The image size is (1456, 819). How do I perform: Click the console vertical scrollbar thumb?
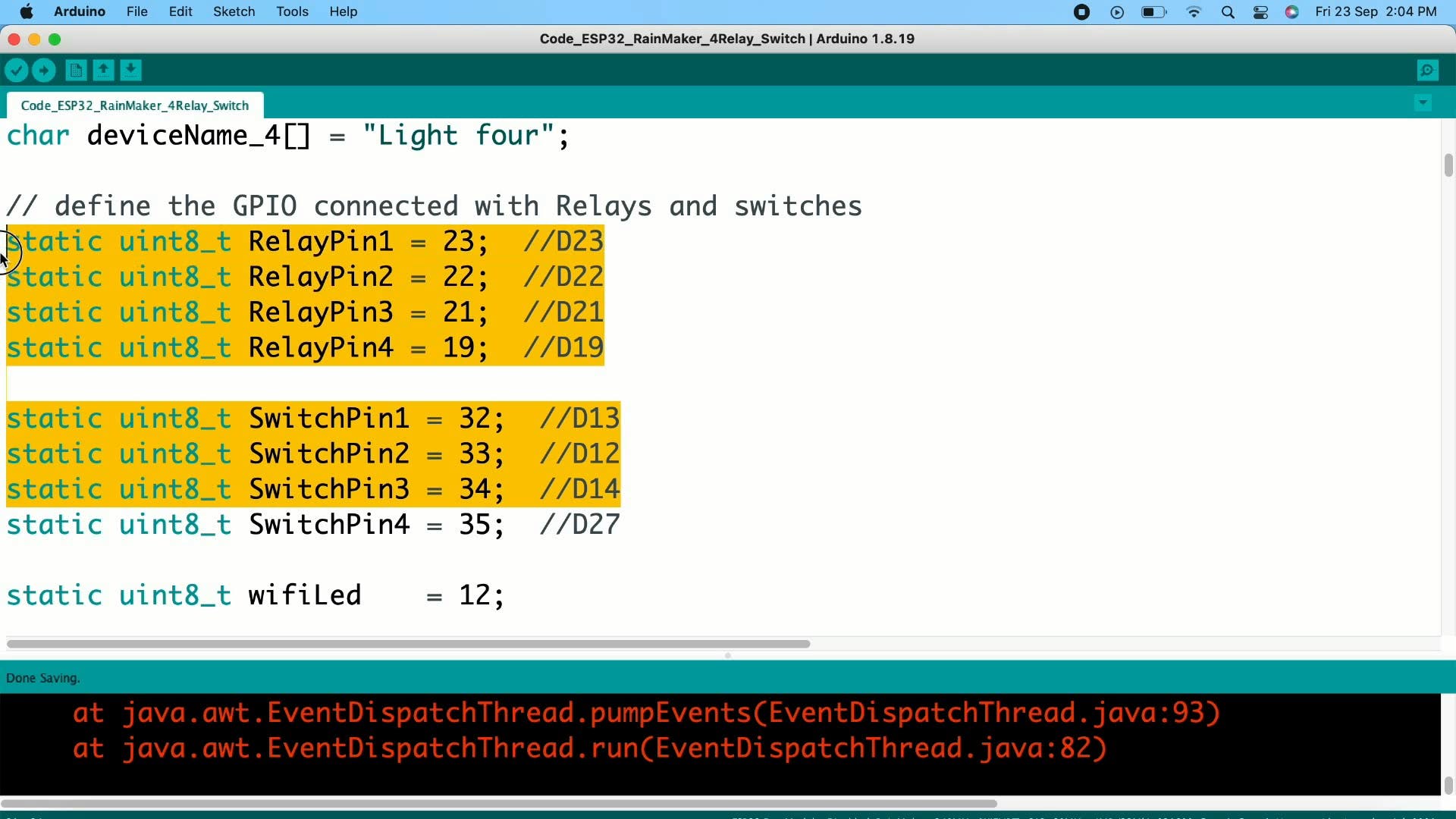[1448, 785]
